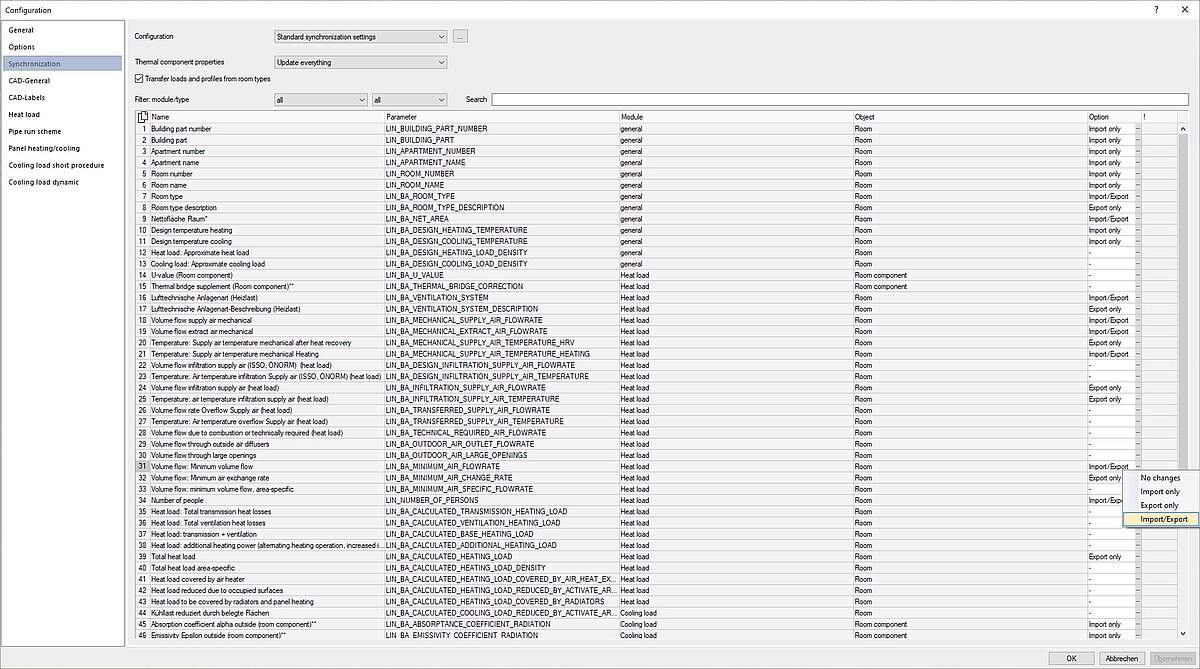
Task: Open the option button for the Room type row
Action: coord(1138,196)
